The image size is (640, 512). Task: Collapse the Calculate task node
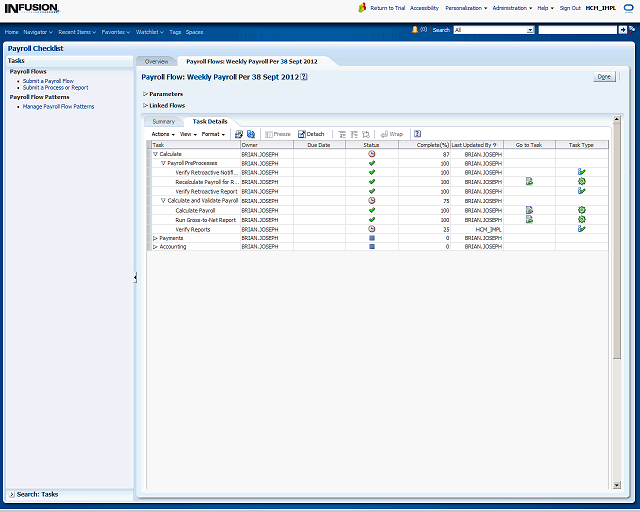(x=155, y=154)
